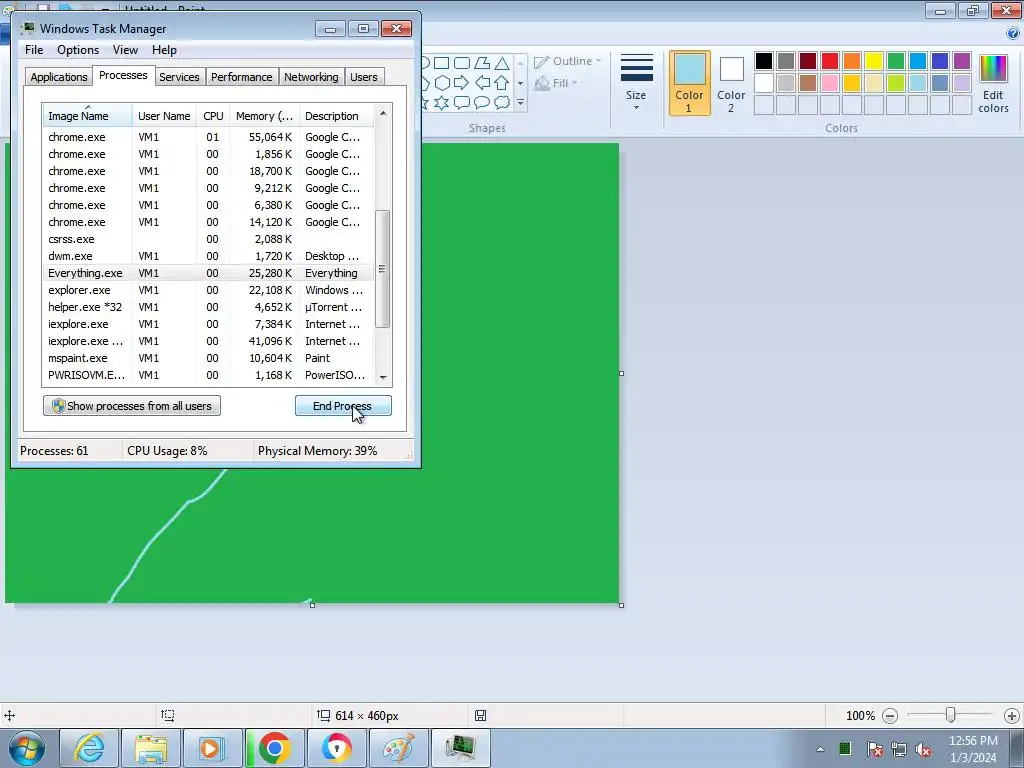Viewport: 1024px width, 768px height.
Task: Click the taskbar clock showing 12:56 PM
Action: click(973, 749)
